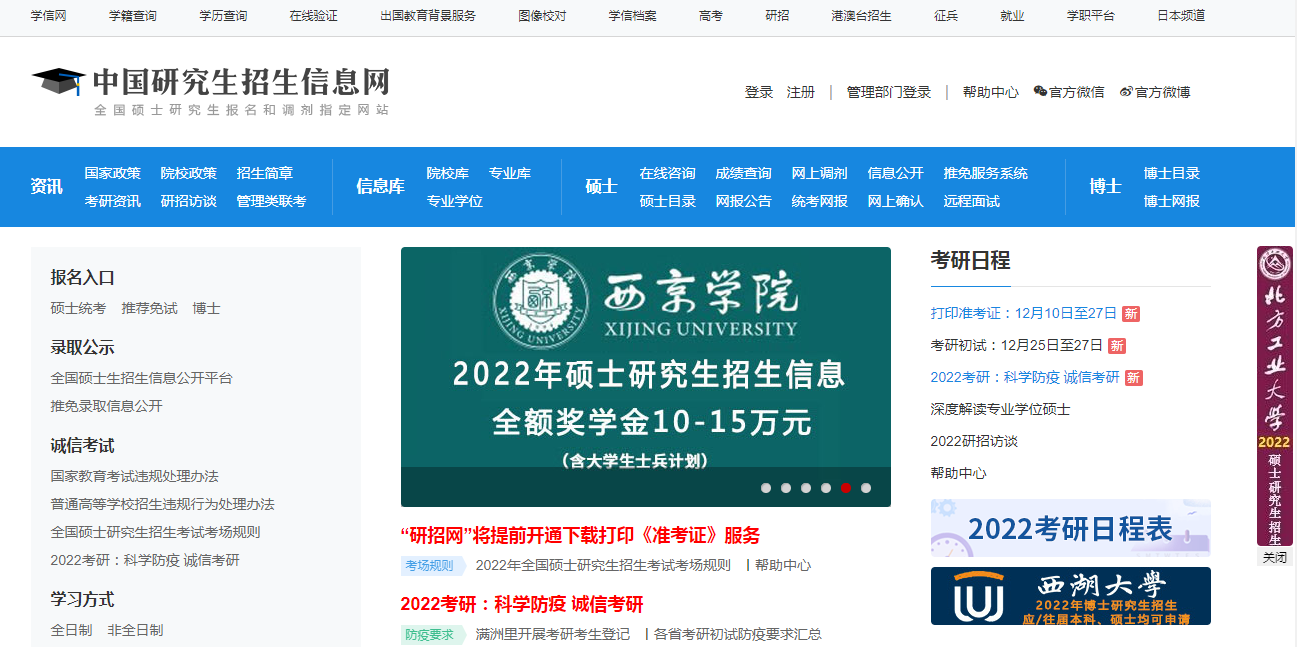Viewport: 1297px width, 647px height.
Task: Click the 注册 register link
Action: tap(801, 92)
